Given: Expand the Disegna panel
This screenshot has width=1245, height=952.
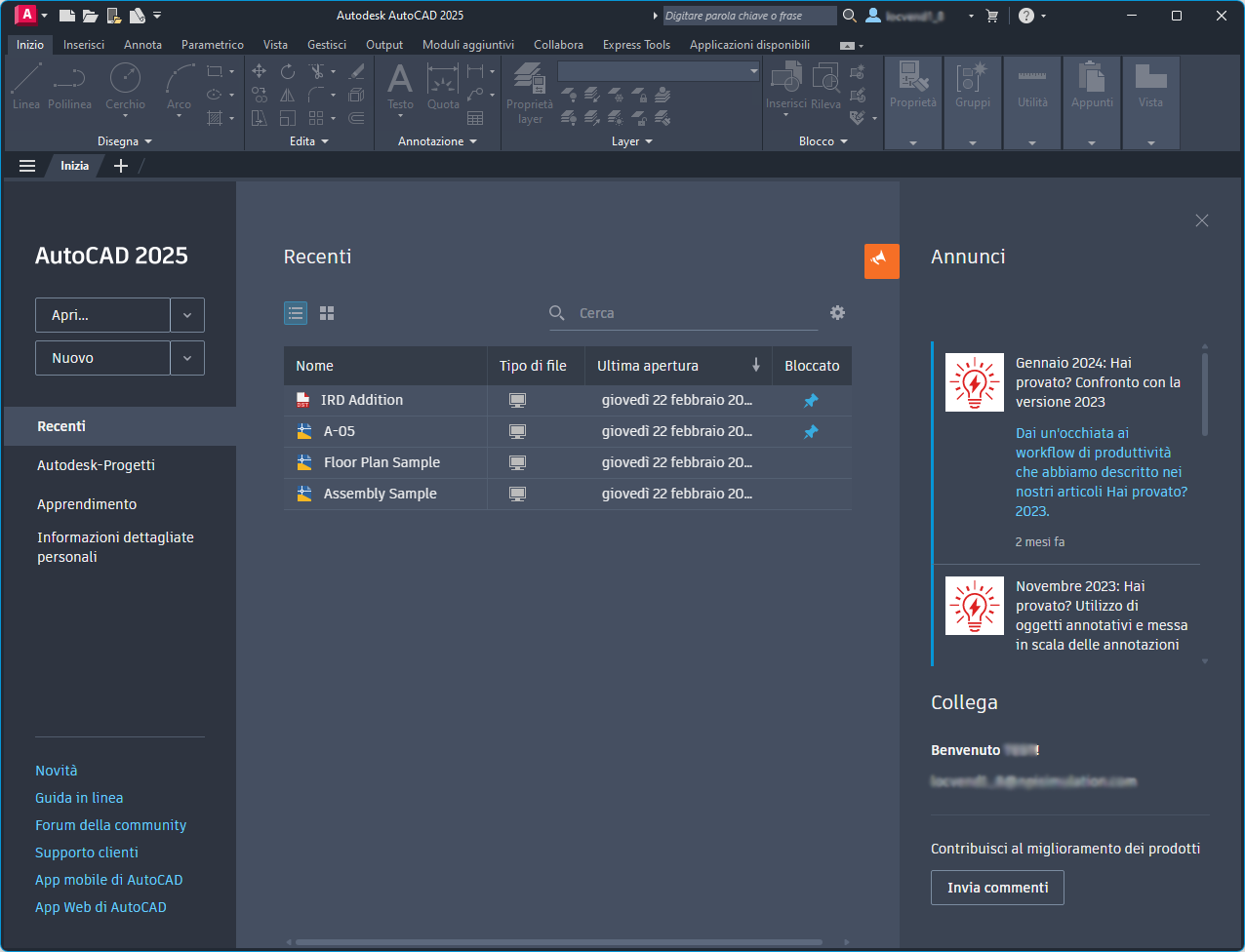Looking at the screenshot, I should click(x=125, y=141).
